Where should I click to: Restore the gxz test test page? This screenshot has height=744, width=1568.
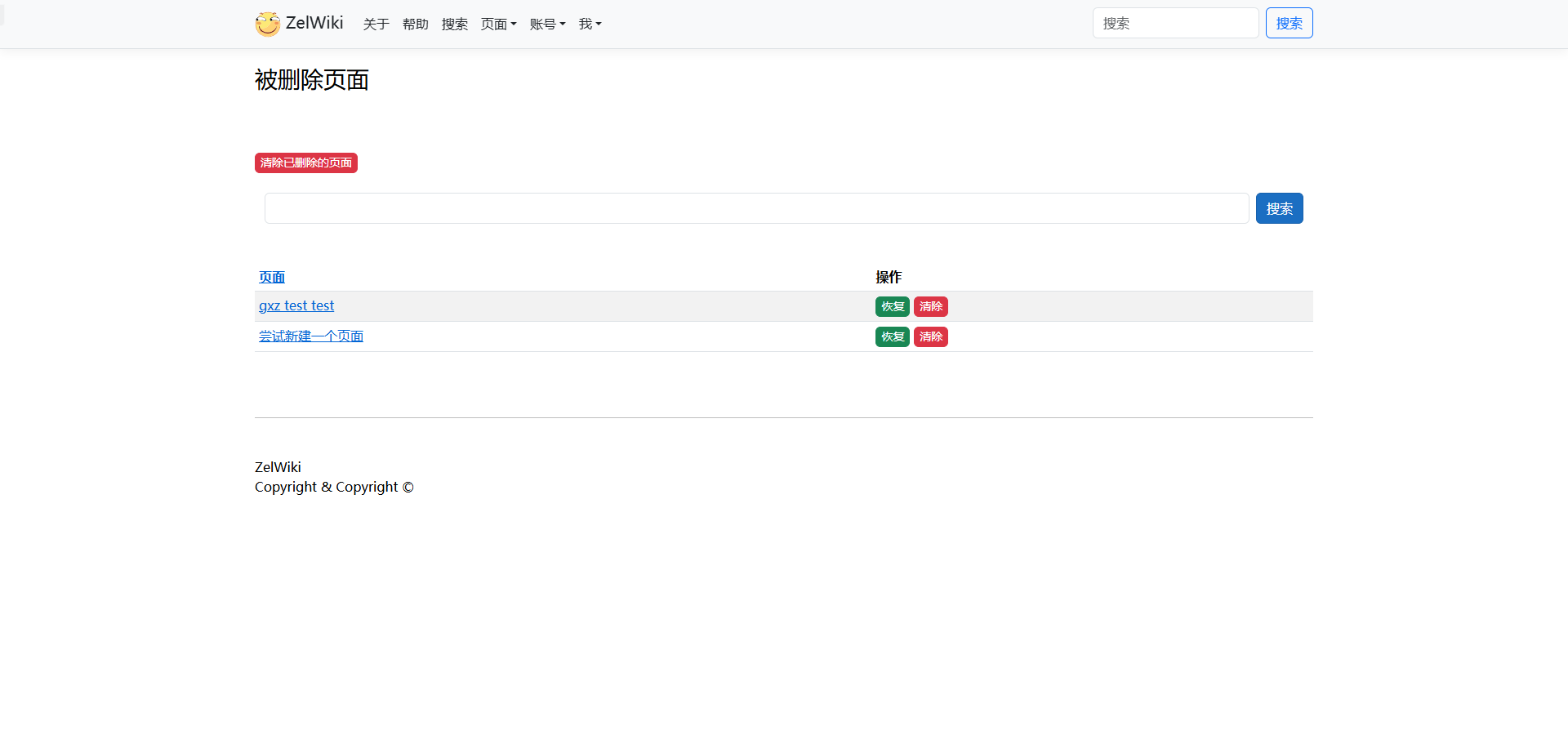892,307
